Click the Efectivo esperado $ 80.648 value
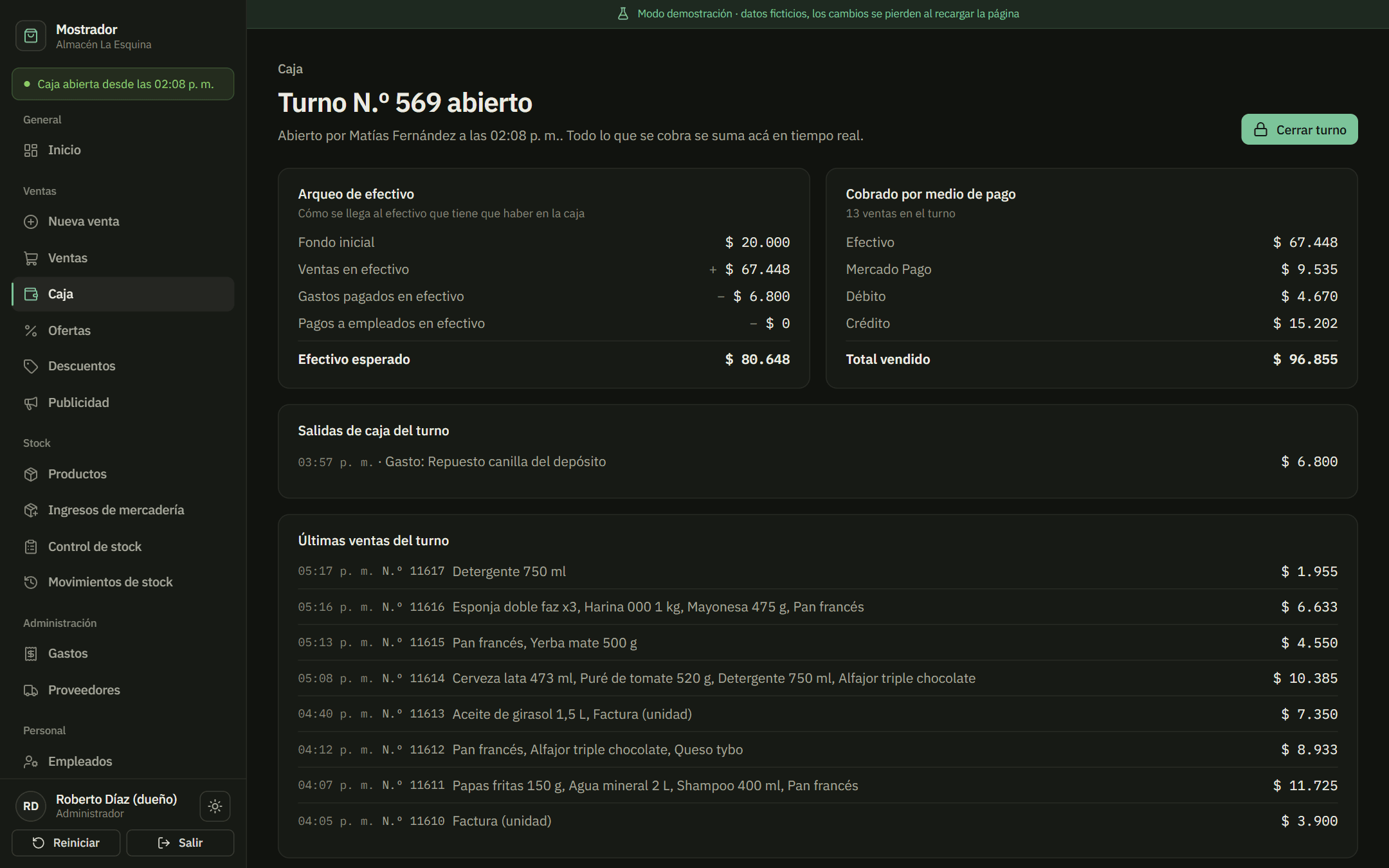The width and height of the screenshot is (1389, 868). (758, 359)
